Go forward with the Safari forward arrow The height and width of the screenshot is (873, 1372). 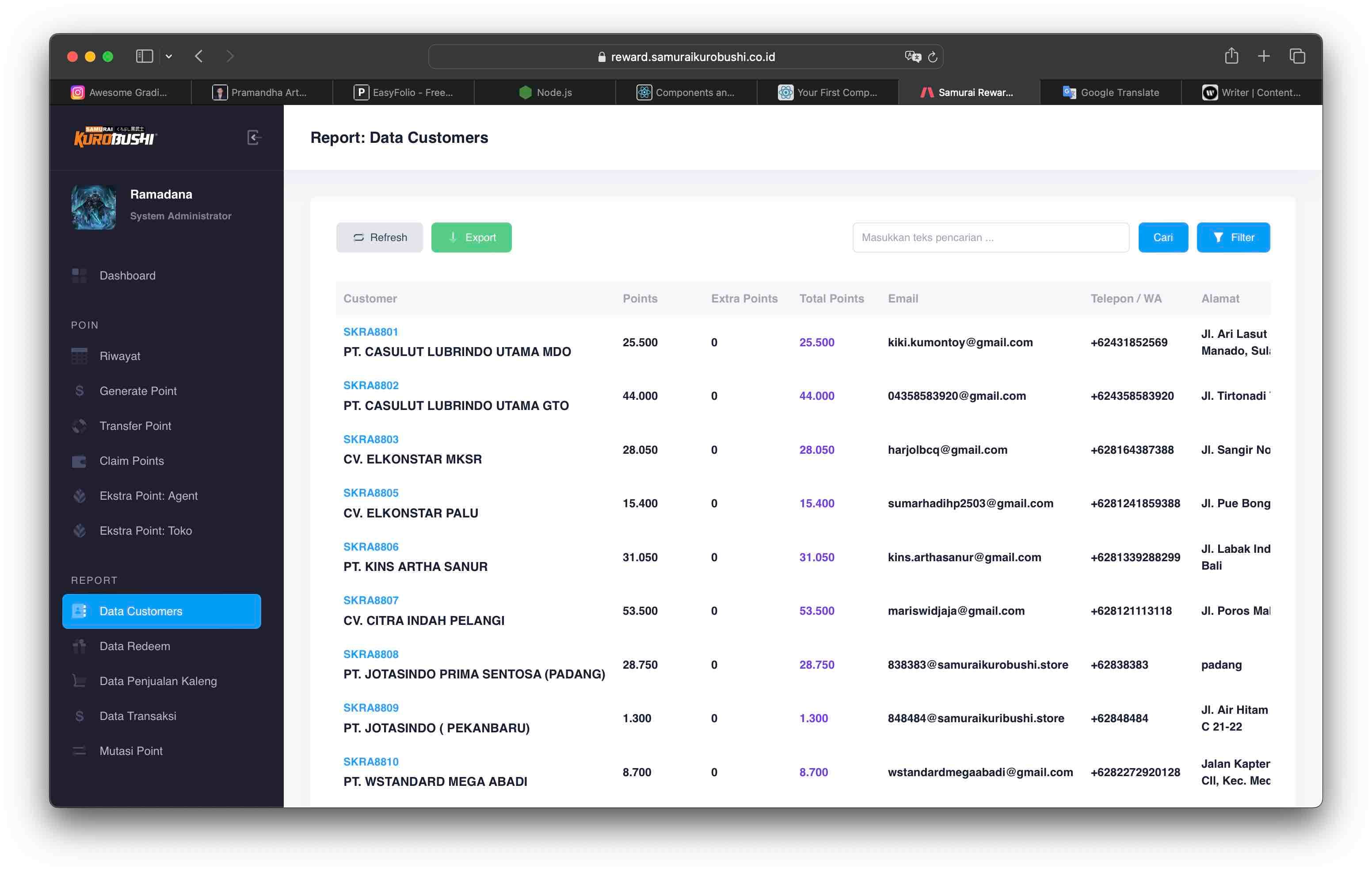tap(229, 56)
